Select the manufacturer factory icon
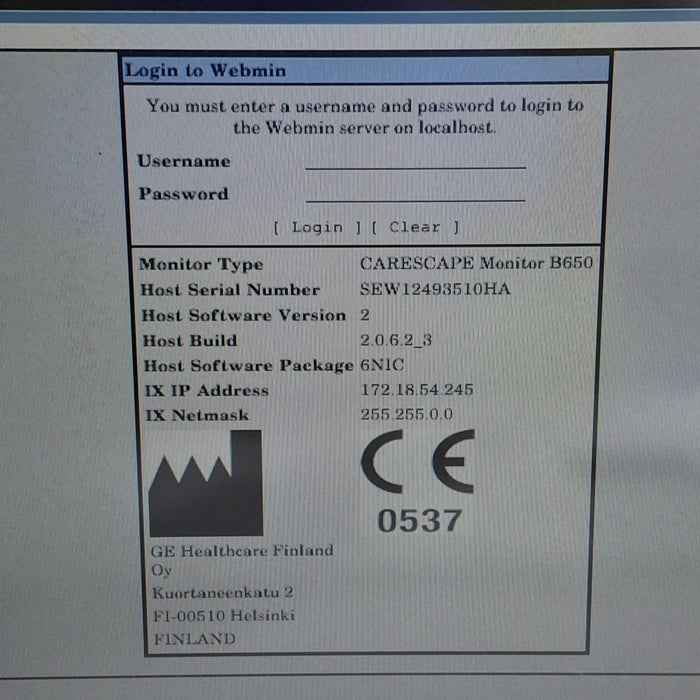 point(206,483)
